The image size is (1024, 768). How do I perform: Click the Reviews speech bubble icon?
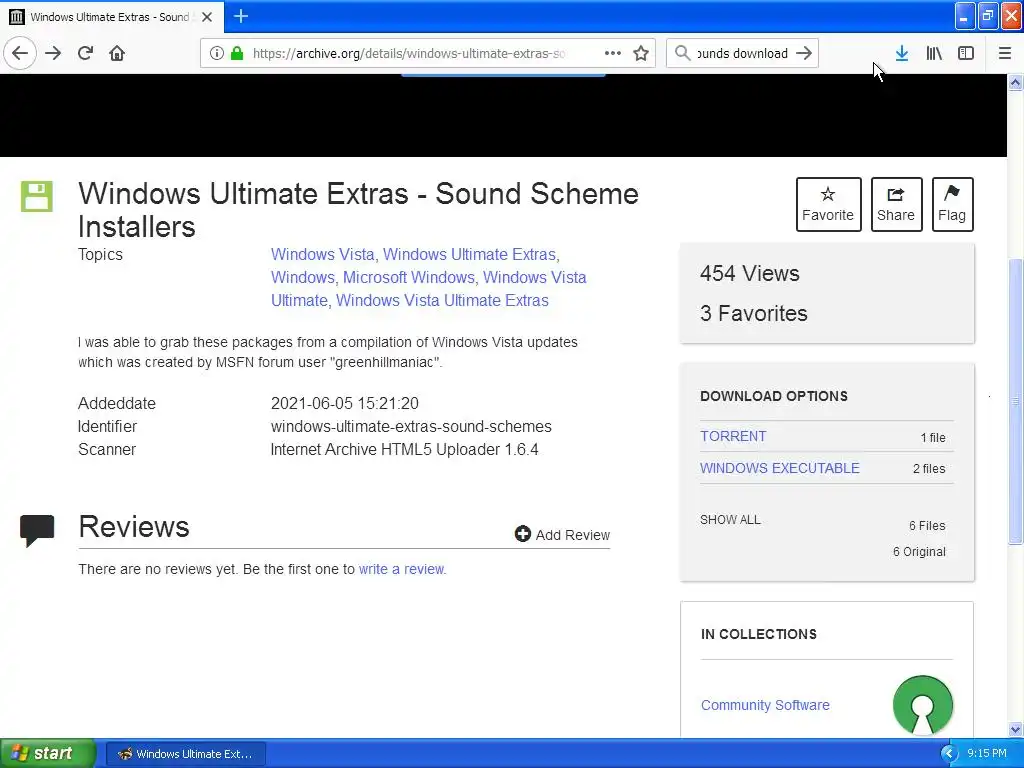[x=37, y=530]
